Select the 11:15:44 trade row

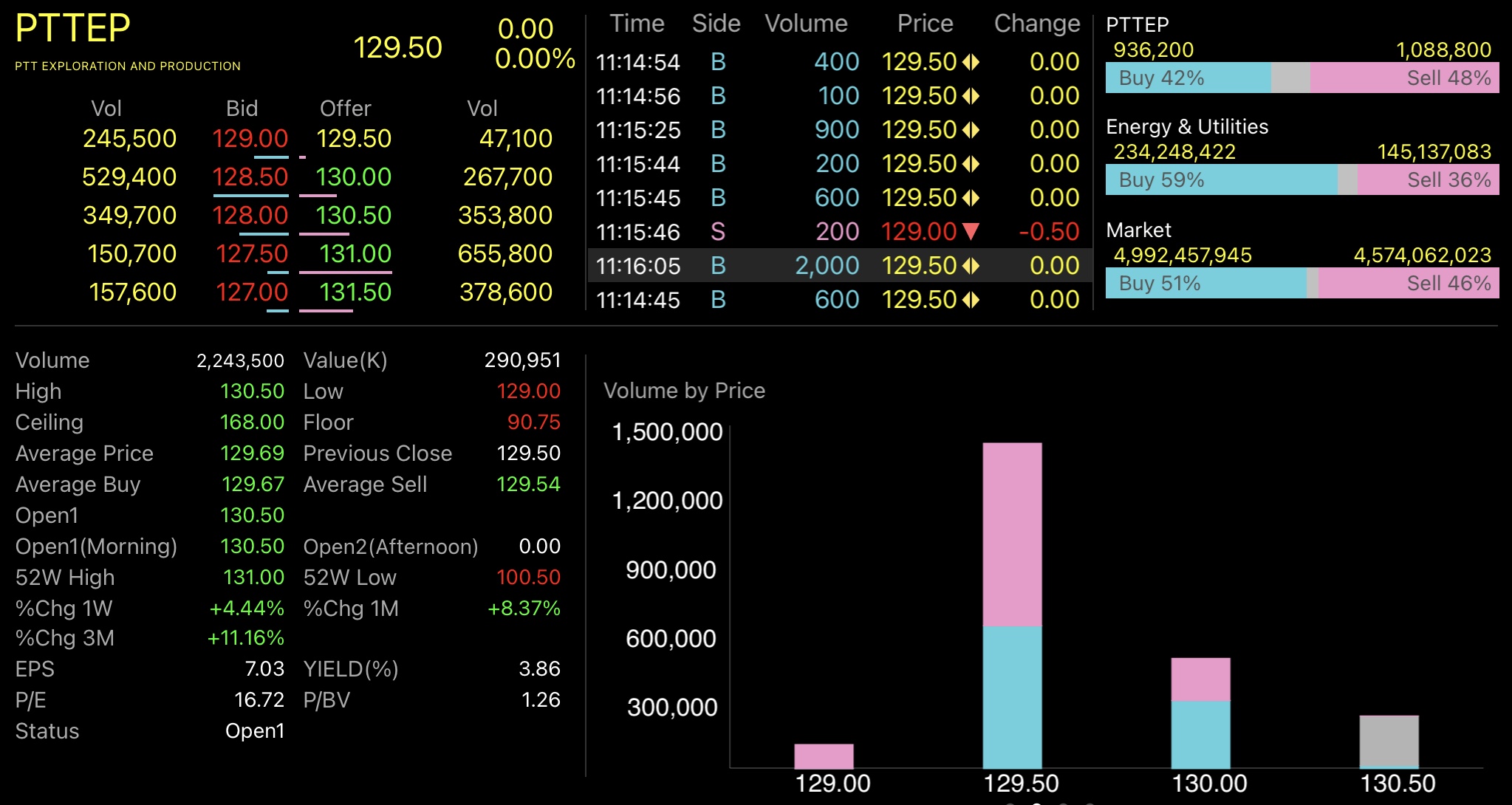[840, 164]
